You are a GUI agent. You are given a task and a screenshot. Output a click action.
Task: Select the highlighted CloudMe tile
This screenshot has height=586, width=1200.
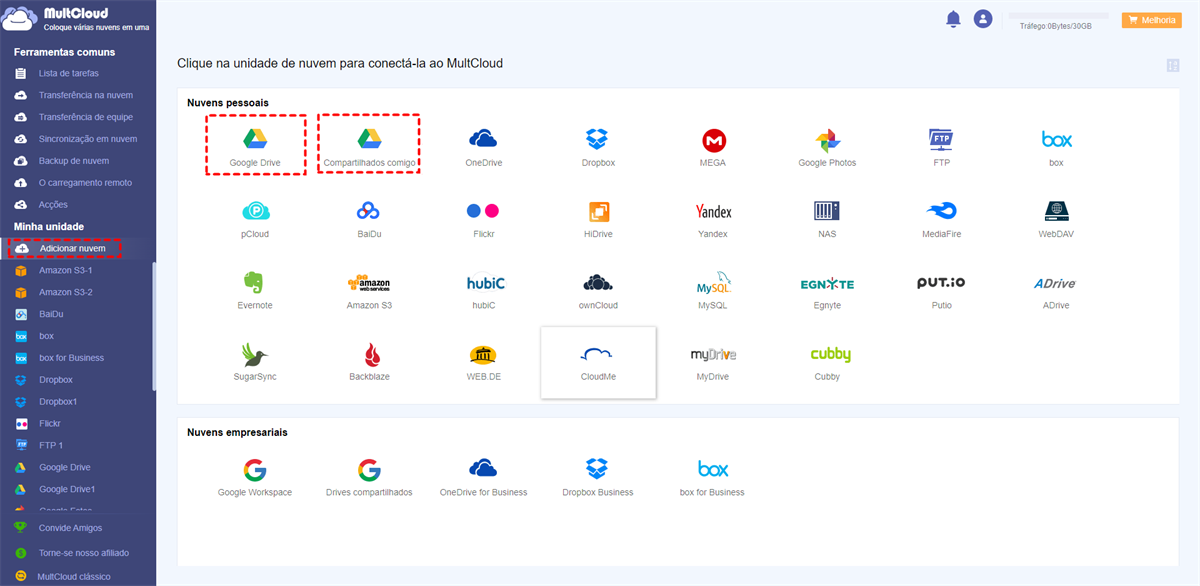click(598, 363)
